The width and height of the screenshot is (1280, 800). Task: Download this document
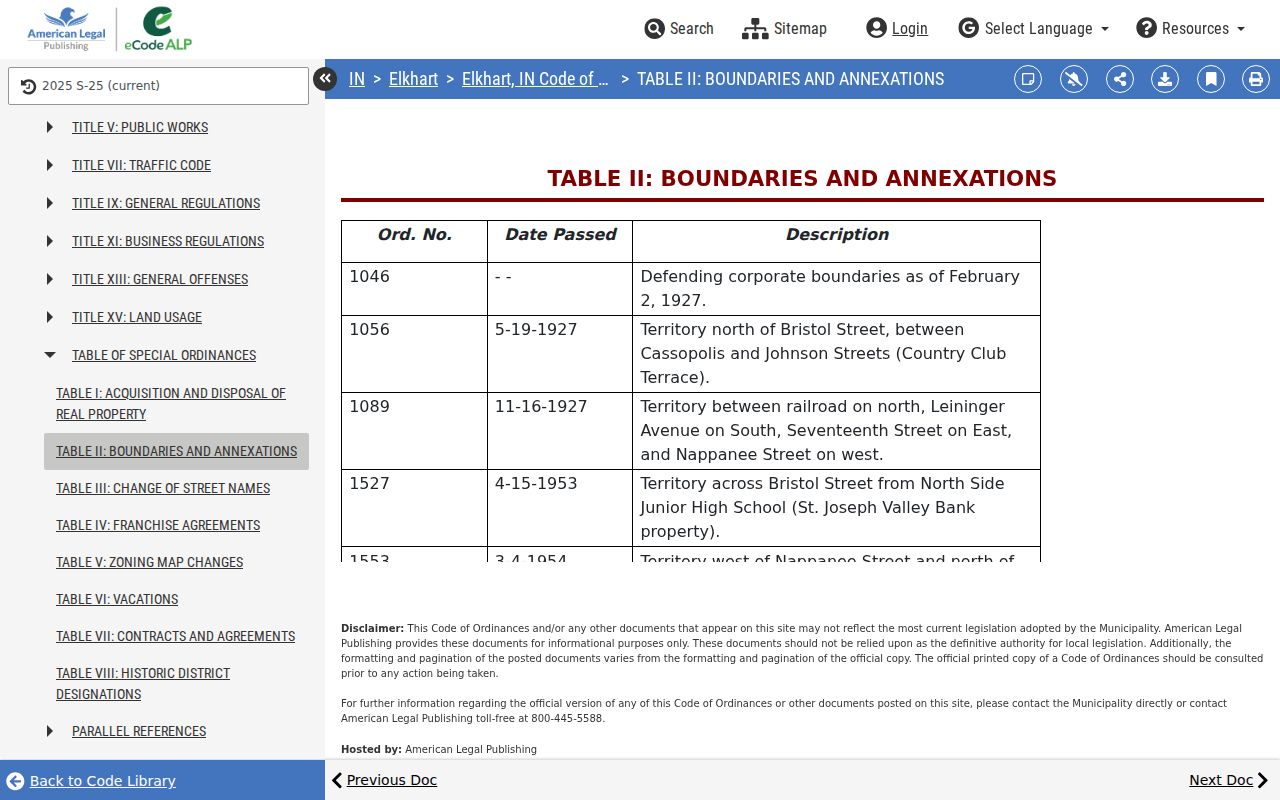[1165, 79]
